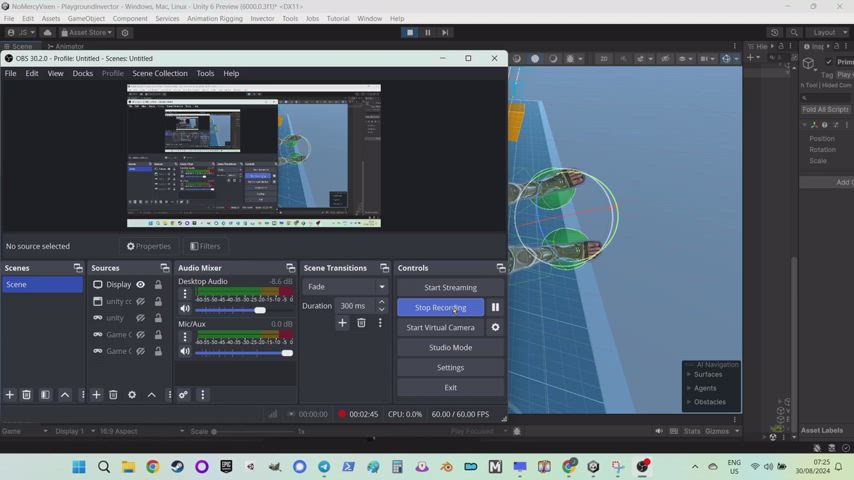Open Unity Animation Rigging menu
Image resolution: width=854 pixels, height=480 pixels.
[x=215, y=19]
